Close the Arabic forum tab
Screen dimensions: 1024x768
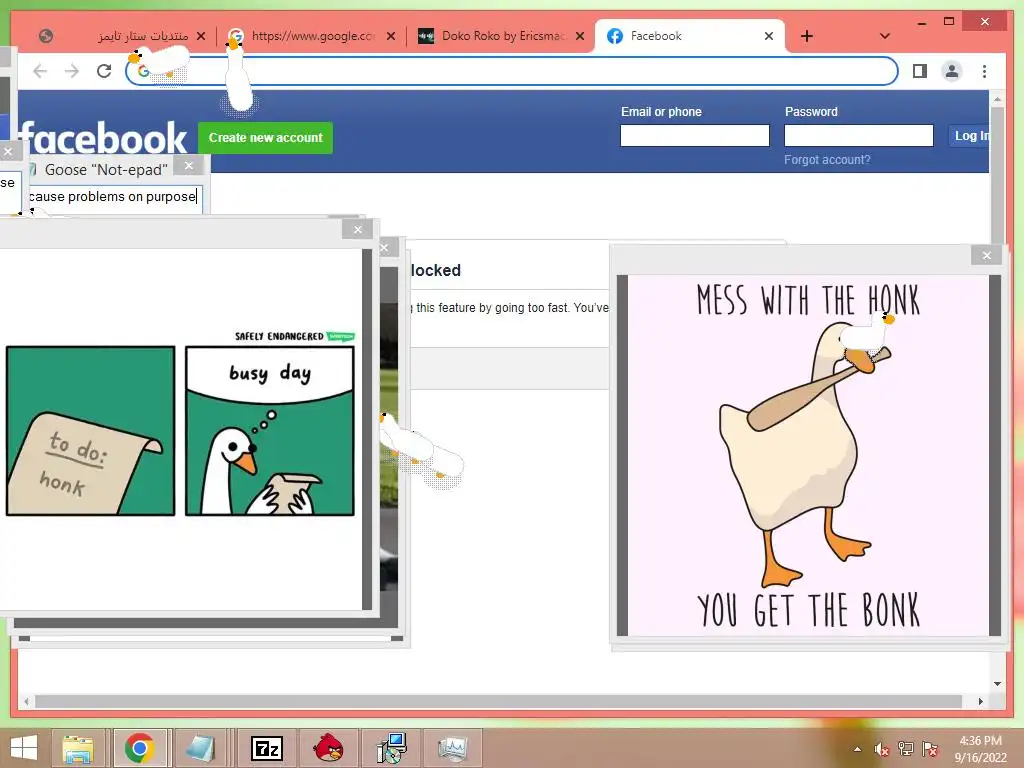click(x=201, y=36)
